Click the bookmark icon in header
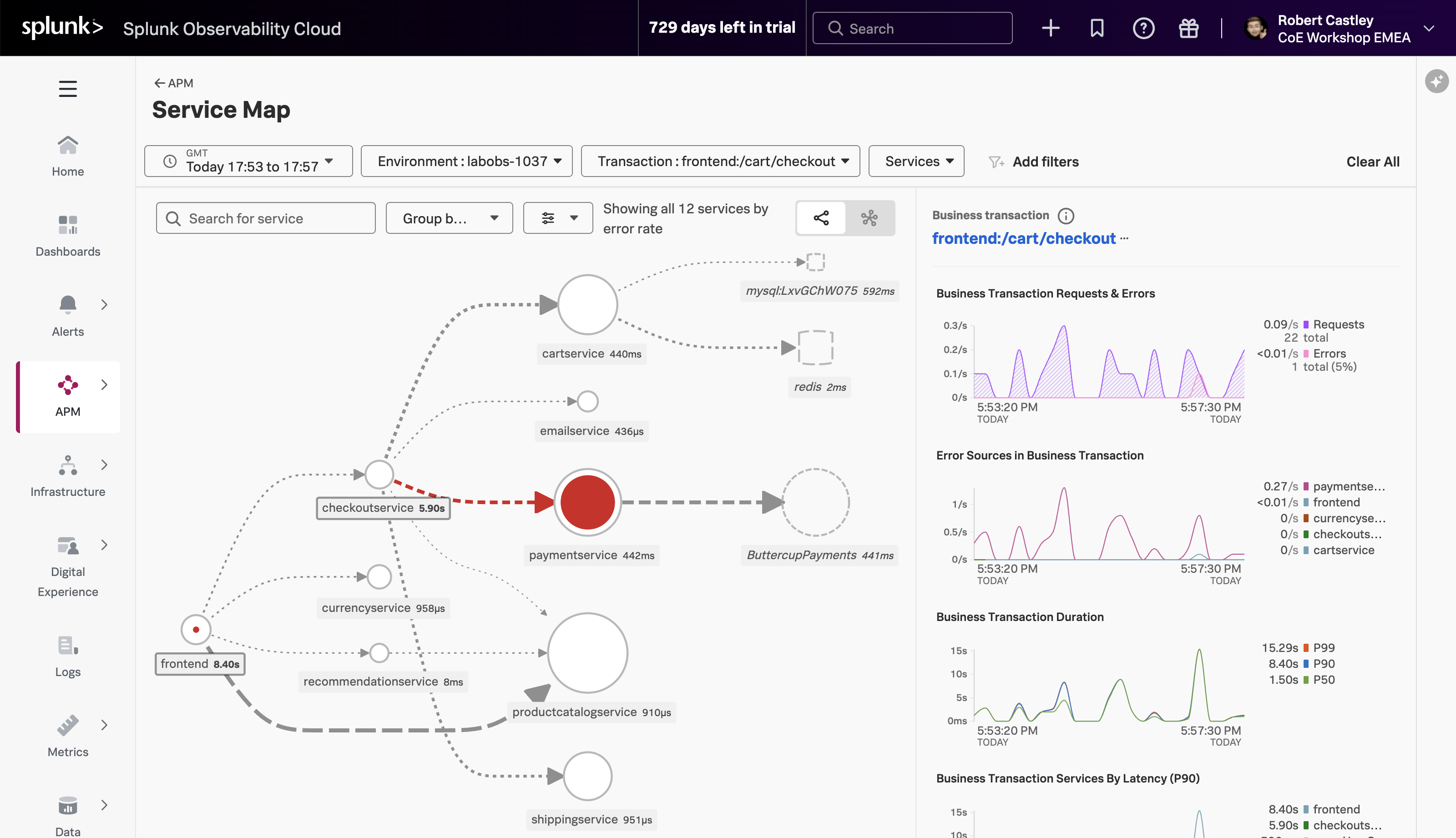 pos(1097,28)
